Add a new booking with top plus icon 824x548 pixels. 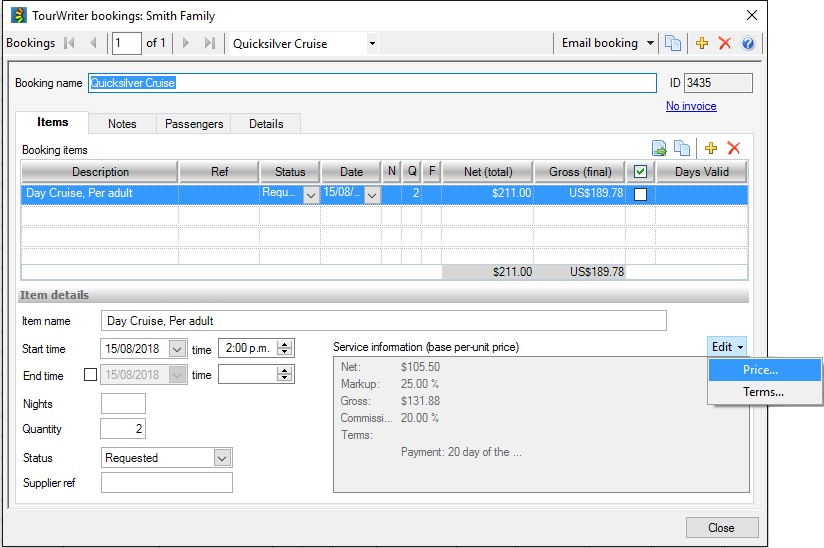point(702,43)
